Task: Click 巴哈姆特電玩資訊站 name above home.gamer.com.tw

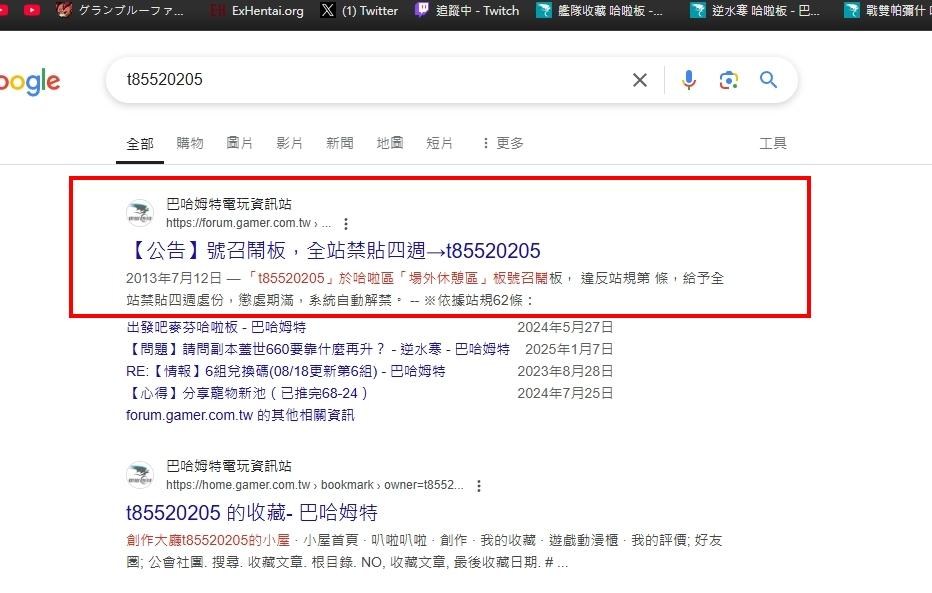Action: (x=229, y=466)
